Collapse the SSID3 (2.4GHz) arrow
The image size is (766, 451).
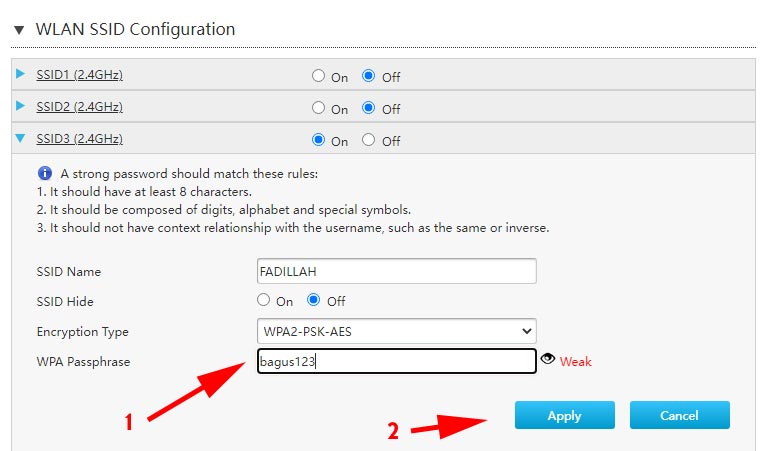click(x=20, y=139)
